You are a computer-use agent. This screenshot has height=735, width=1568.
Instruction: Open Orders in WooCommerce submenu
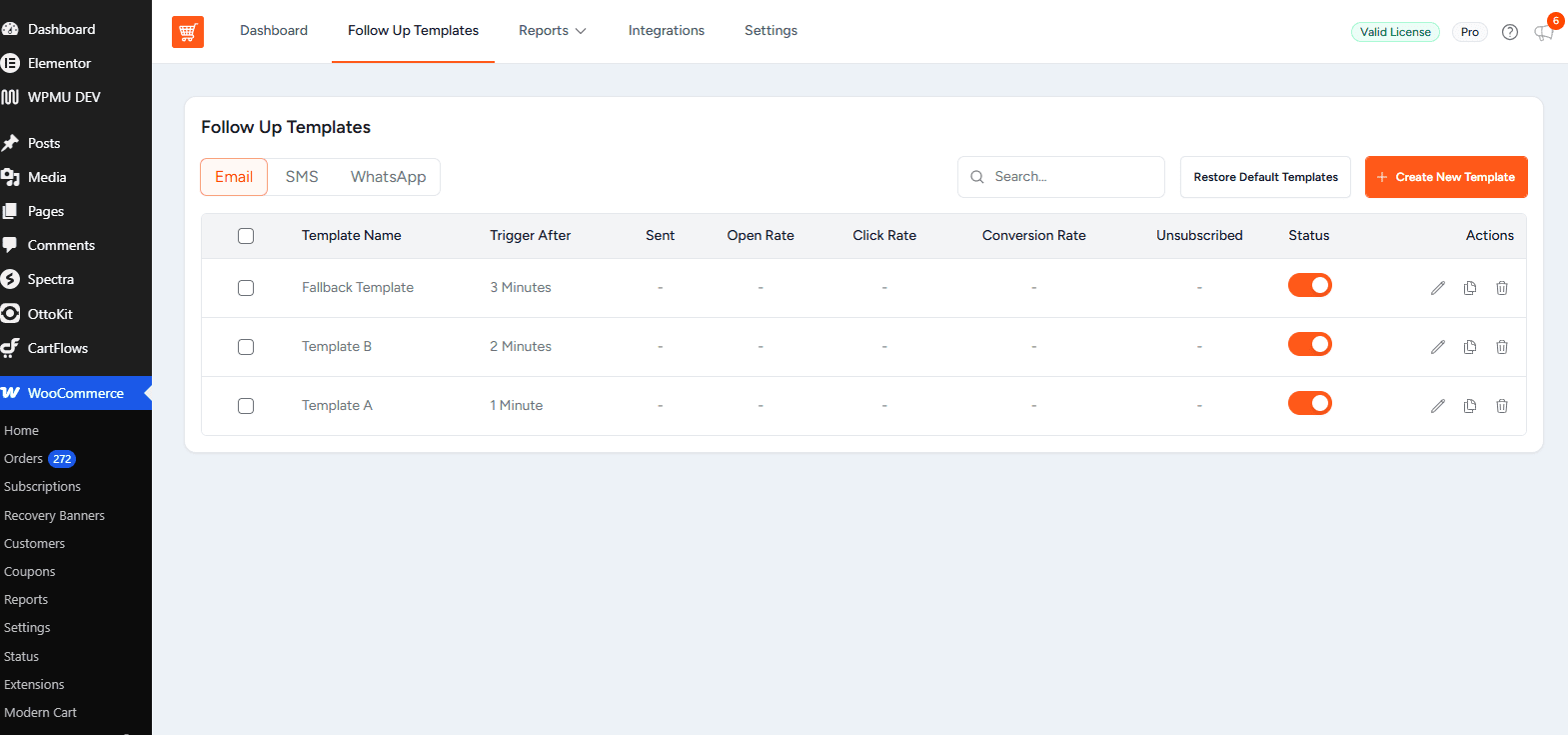(x=23, y=459)
